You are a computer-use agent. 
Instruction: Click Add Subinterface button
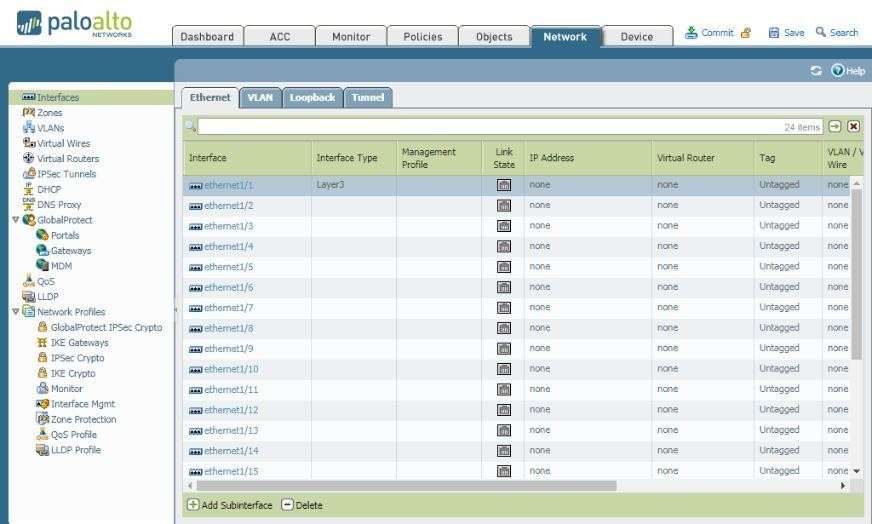(x=230, y=505)
